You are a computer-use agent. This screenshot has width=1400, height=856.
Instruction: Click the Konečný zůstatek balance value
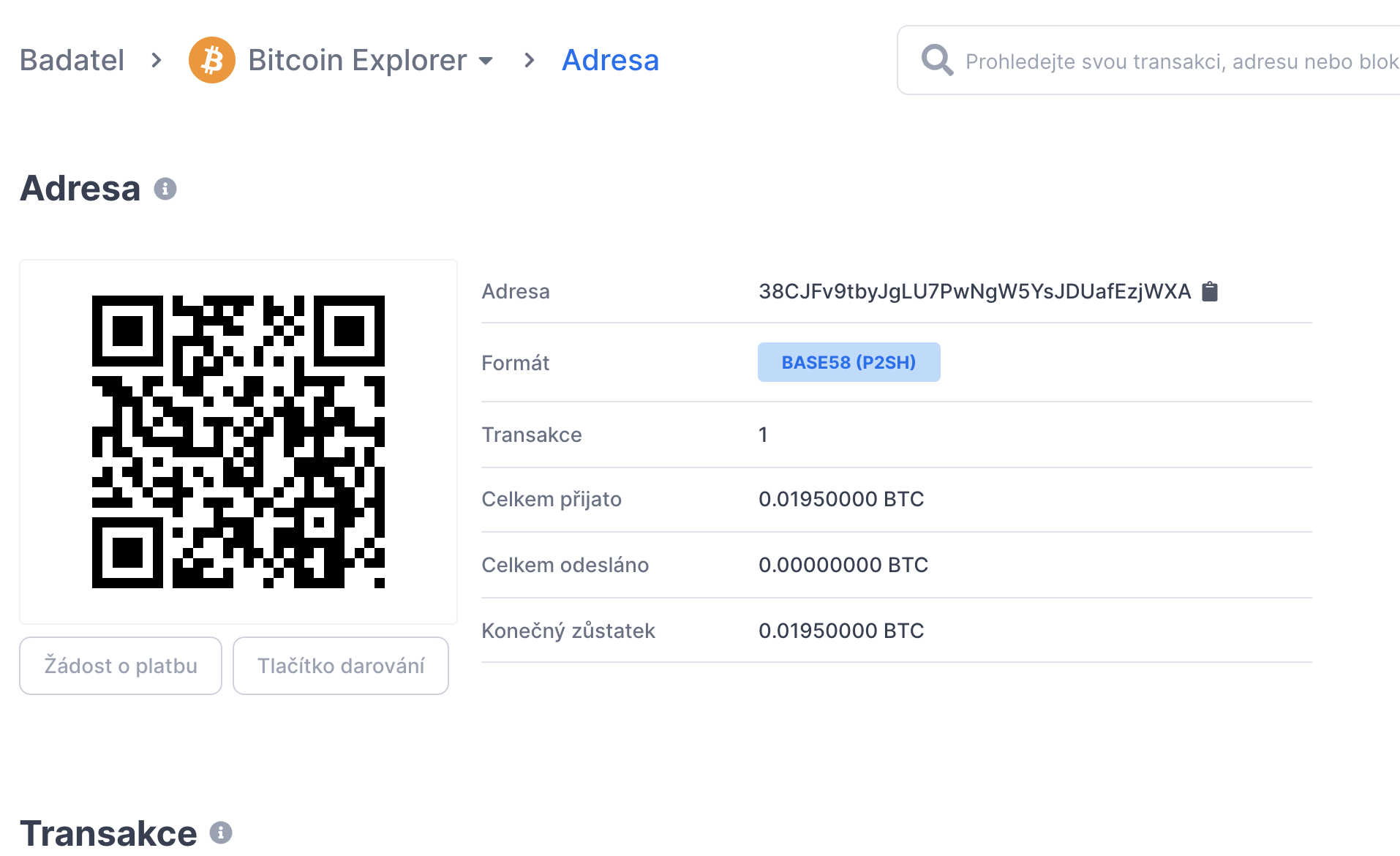pyautogui.click(x=841, y=631)
